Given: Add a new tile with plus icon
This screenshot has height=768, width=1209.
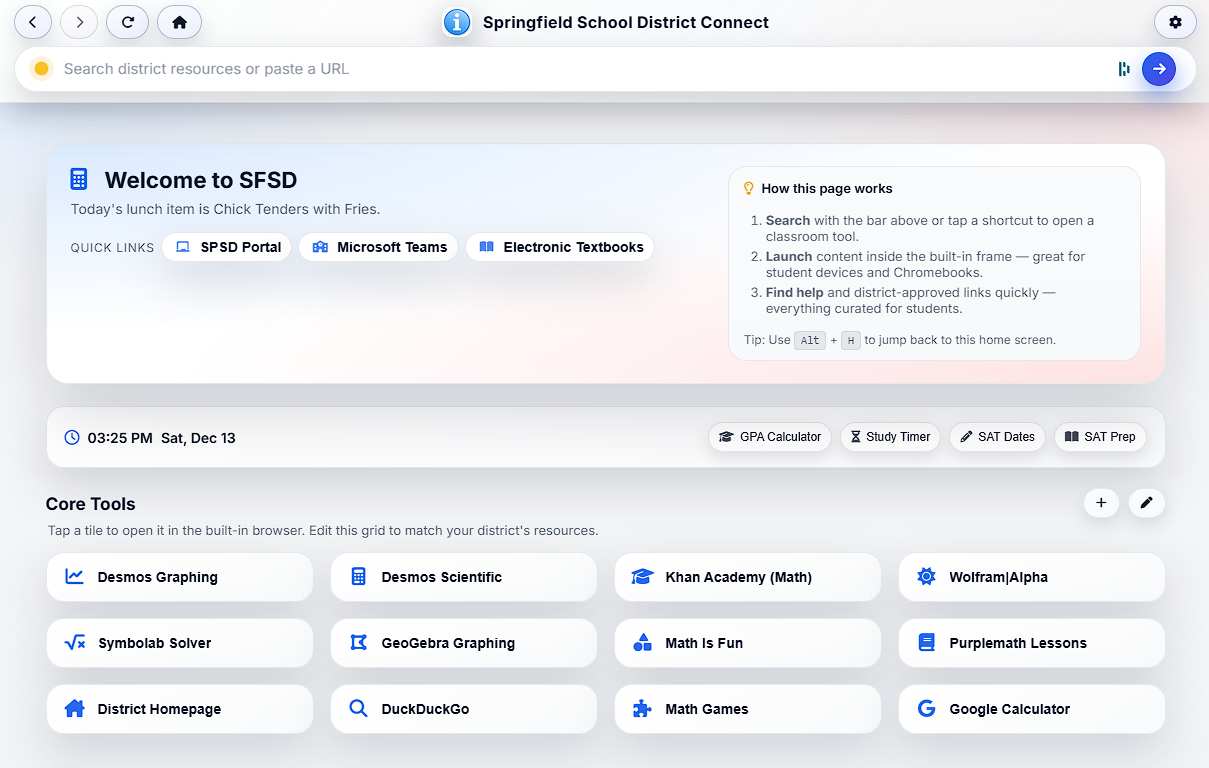Looking at the screenshot, I should pyautogui.click(x=1101, y=503).
